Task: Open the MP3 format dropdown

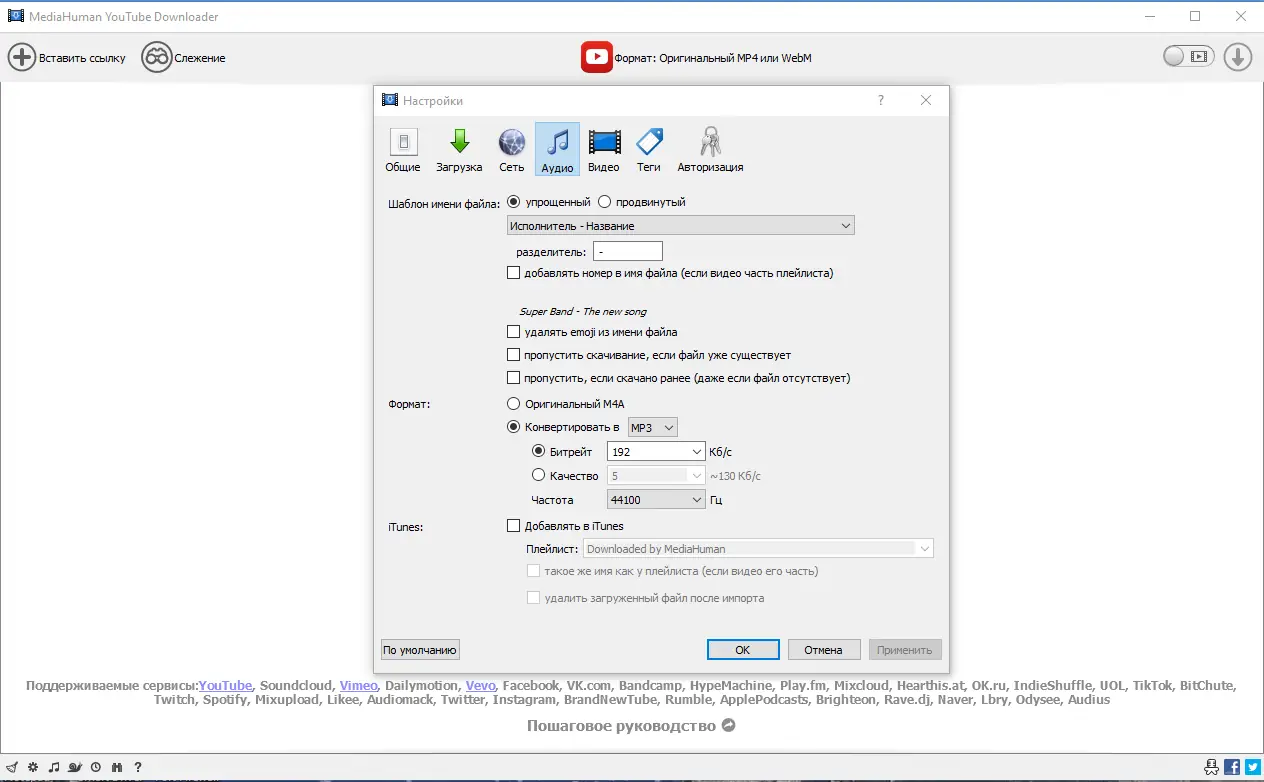Action: 653,428
